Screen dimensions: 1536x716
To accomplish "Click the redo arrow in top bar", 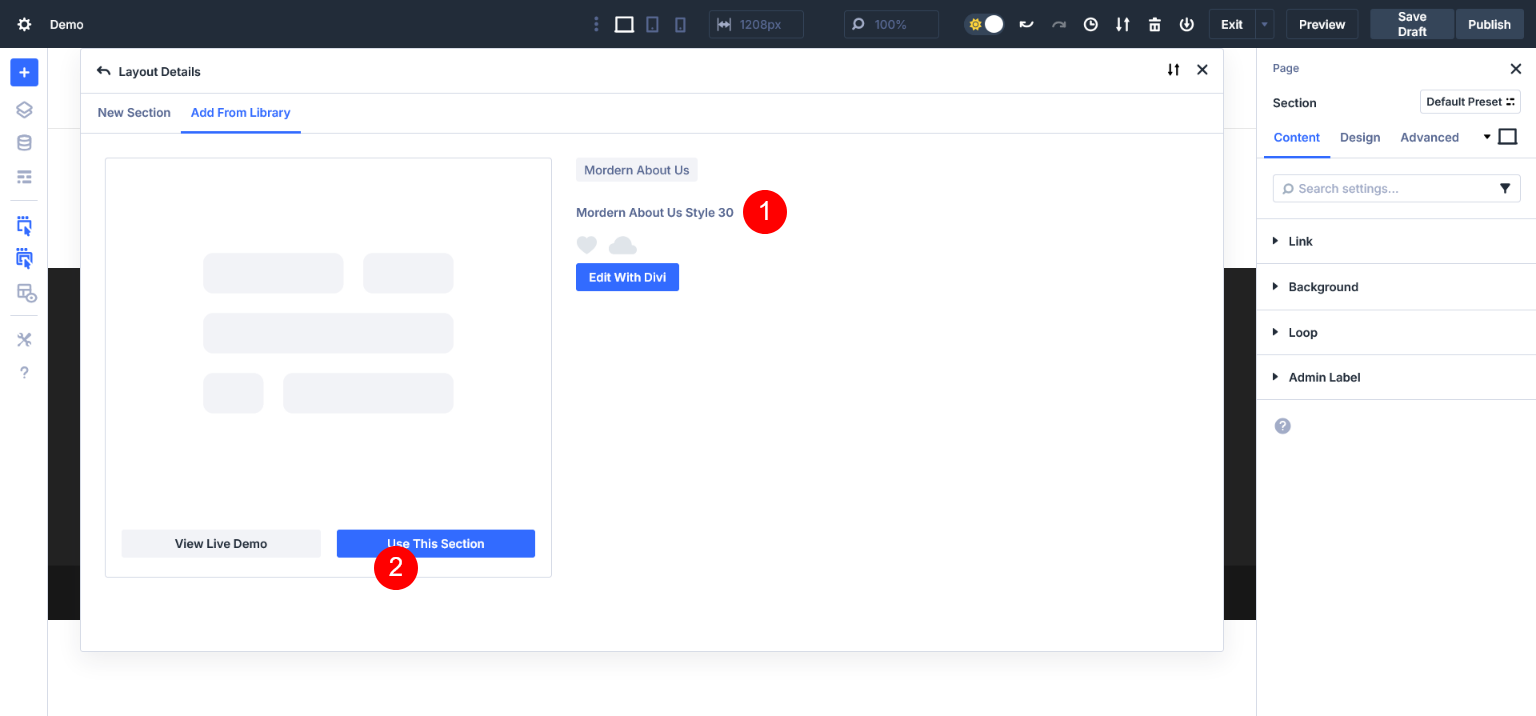I will coord(1059,24).
